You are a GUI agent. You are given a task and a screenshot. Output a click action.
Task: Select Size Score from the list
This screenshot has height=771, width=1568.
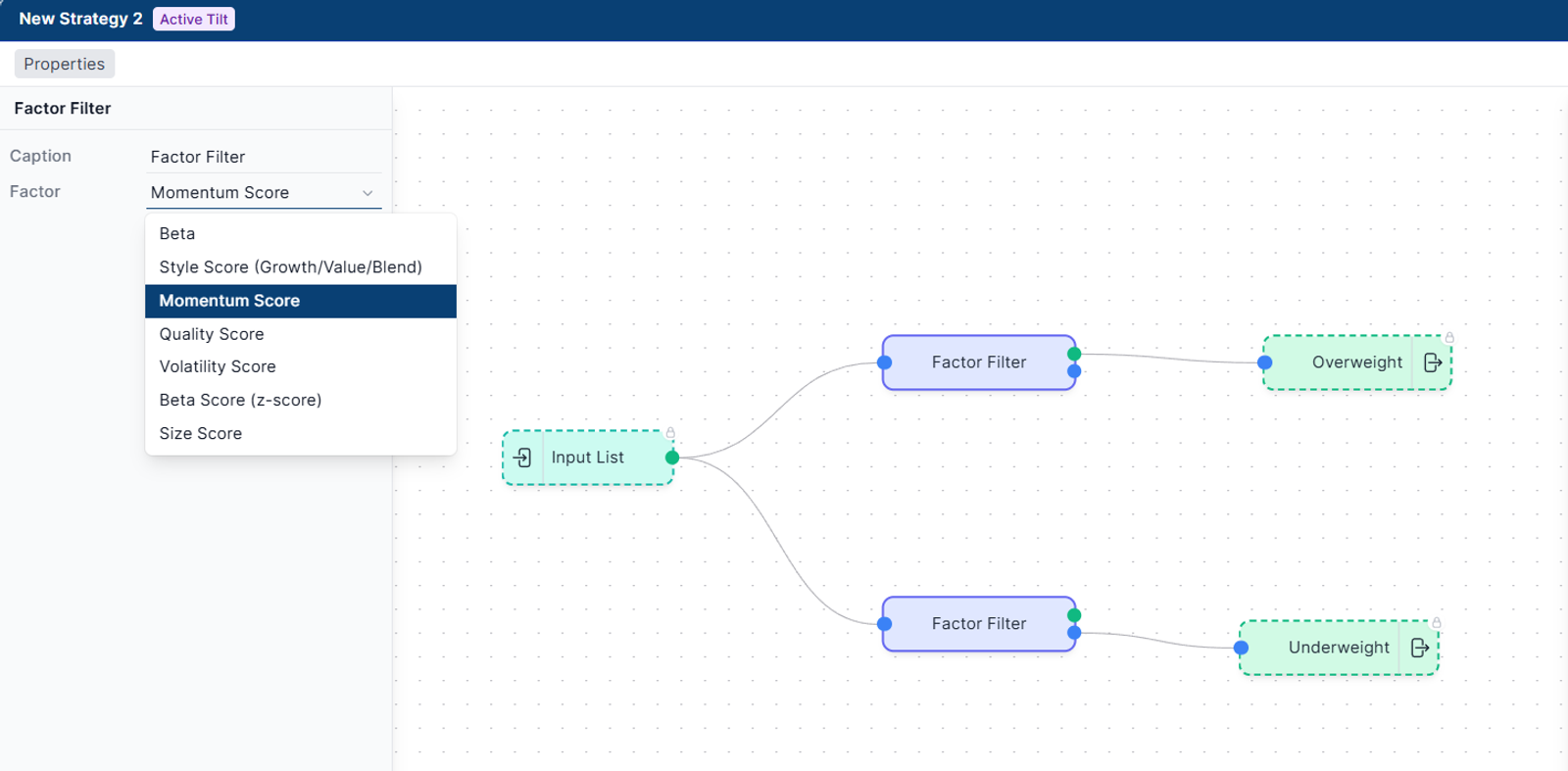click(301, 433)
